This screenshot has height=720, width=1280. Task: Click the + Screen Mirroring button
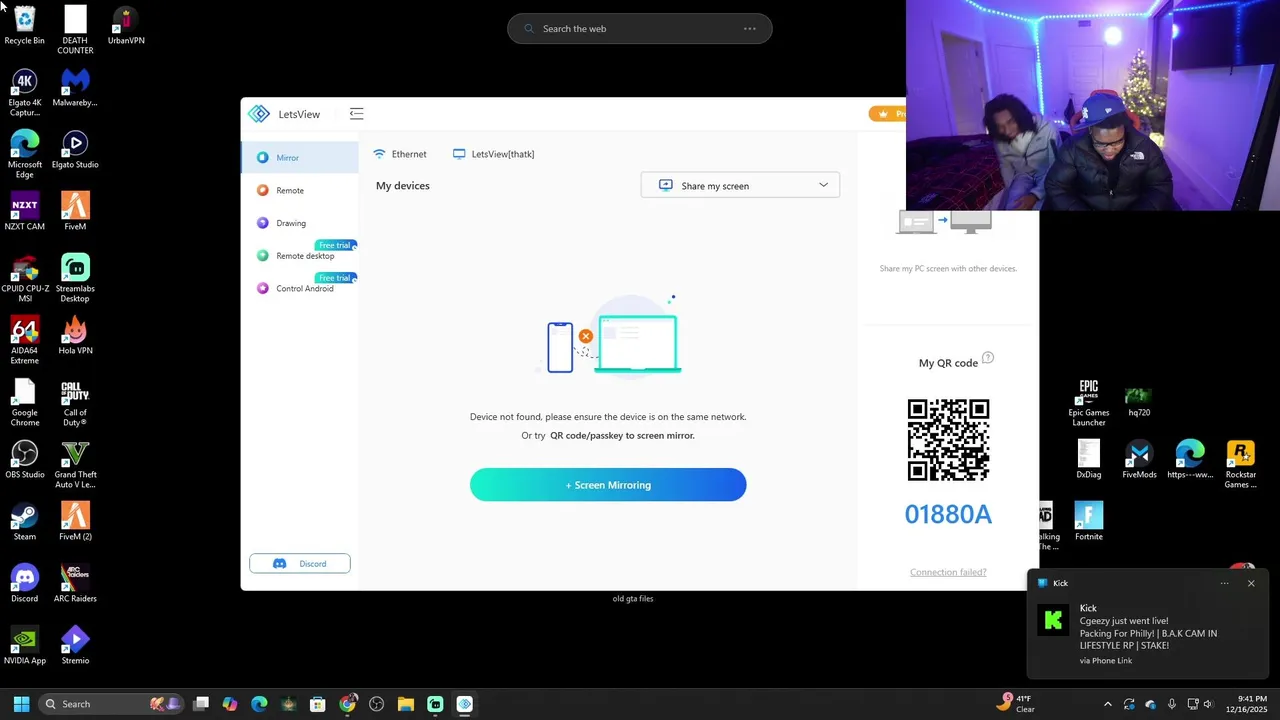(x=608, y=485)
